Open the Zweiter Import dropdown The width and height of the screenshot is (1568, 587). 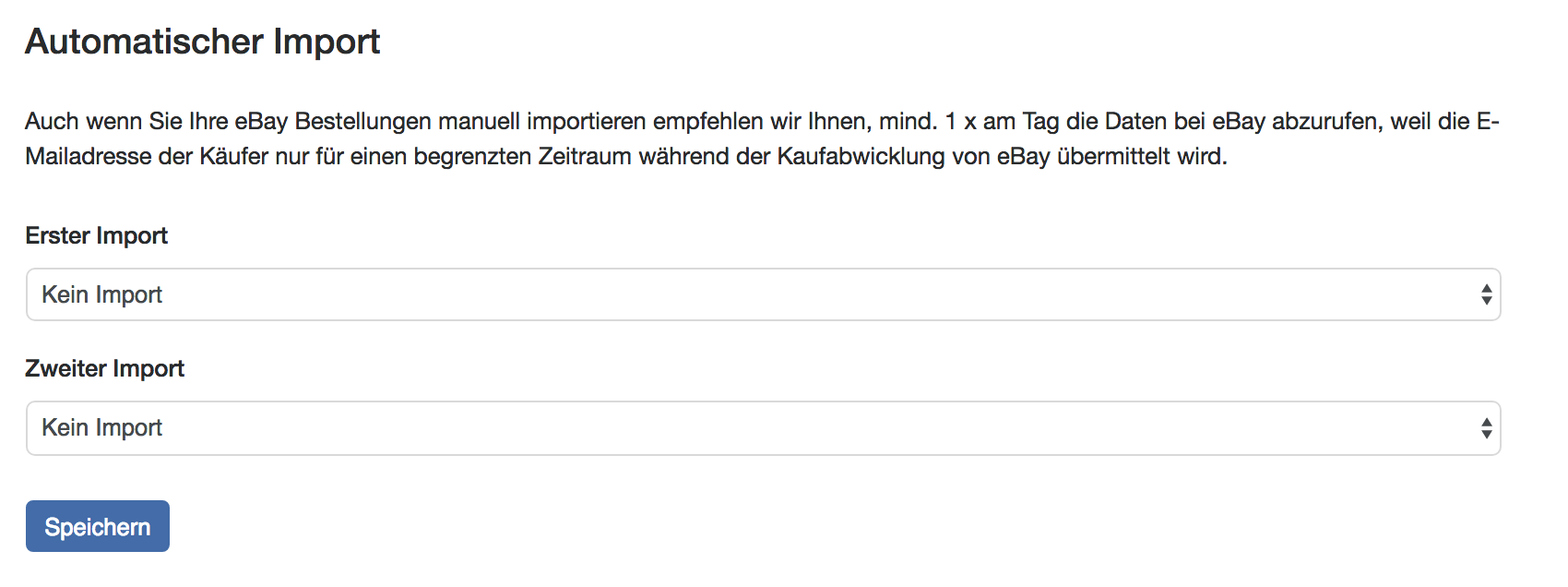point(762,428)
